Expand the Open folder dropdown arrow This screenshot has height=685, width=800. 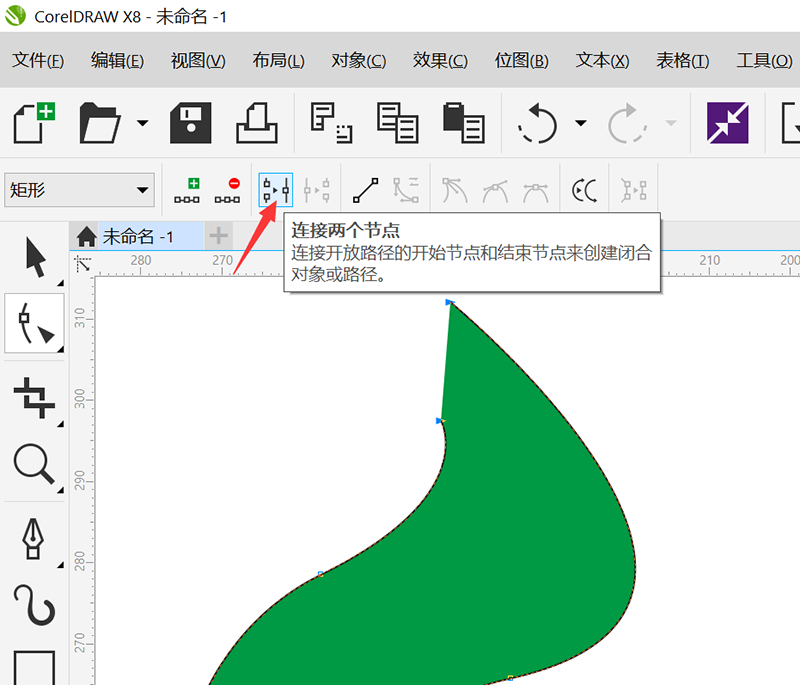point(143,123)
